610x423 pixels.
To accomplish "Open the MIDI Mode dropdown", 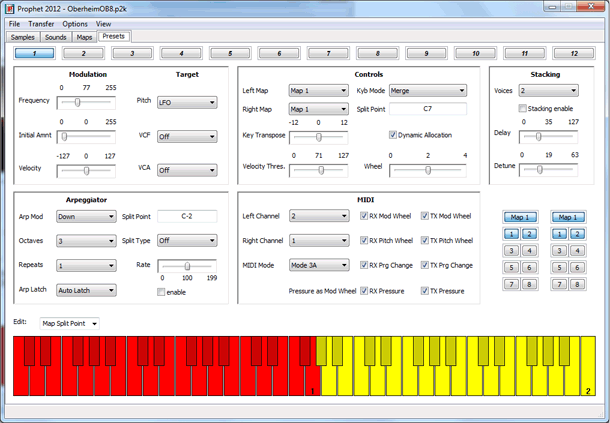I will (318, 265).
